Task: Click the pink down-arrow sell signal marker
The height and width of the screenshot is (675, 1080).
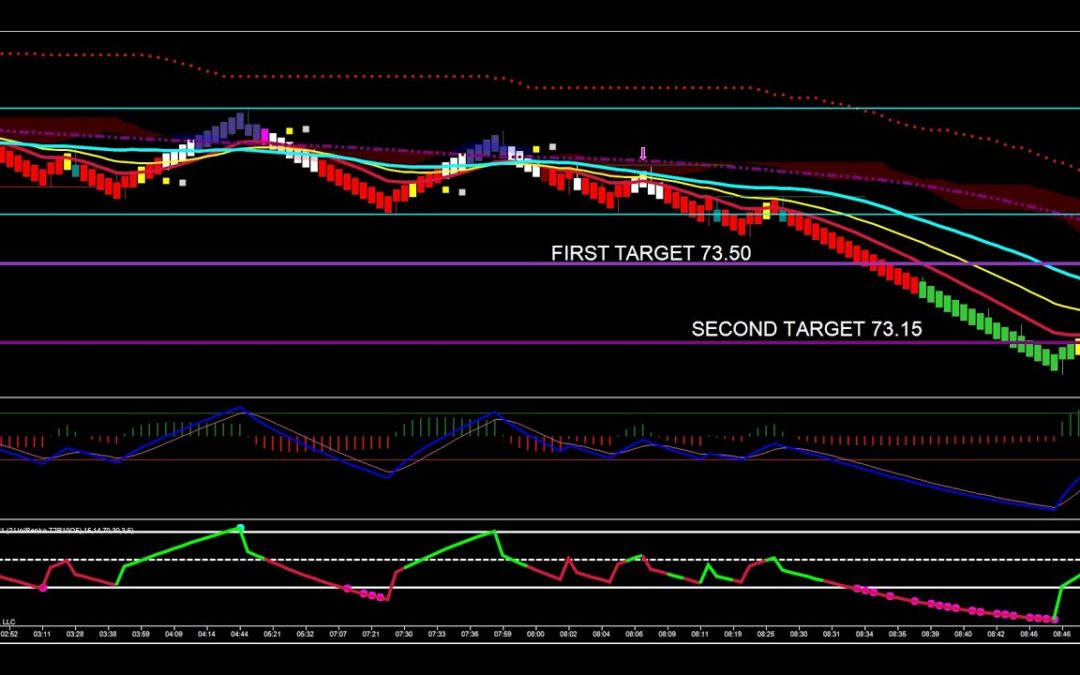Action: pyautogui.click(x=643, y=154)
